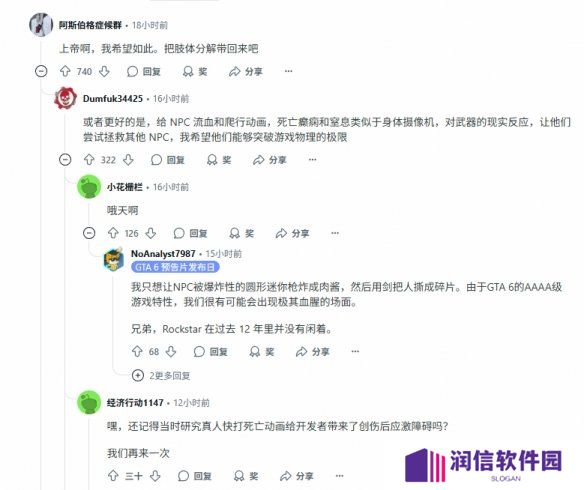
Task: Upvote the comment with 740 votes
Action: (x=65, y=71)
